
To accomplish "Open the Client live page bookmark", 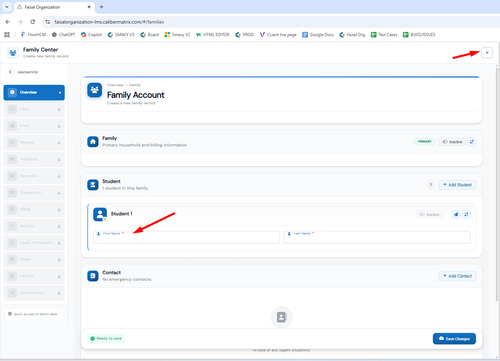I will click(x=278, y=34).
